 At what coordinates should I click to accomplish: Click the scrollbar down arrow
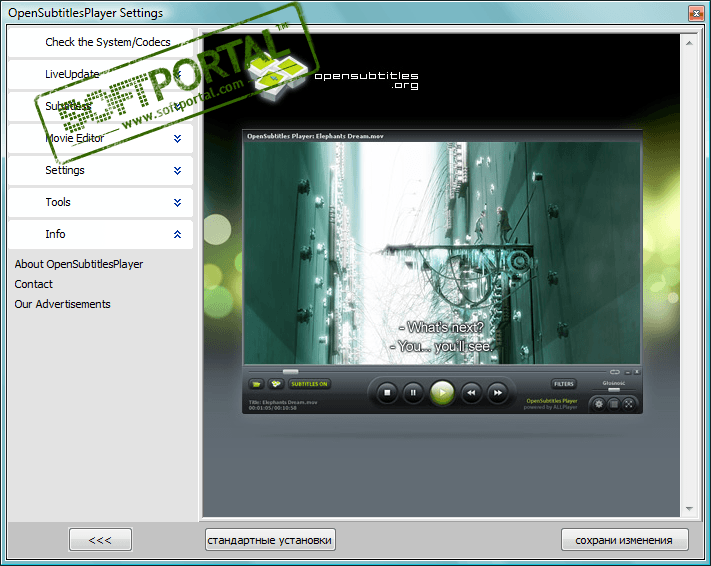click(689, 509)
